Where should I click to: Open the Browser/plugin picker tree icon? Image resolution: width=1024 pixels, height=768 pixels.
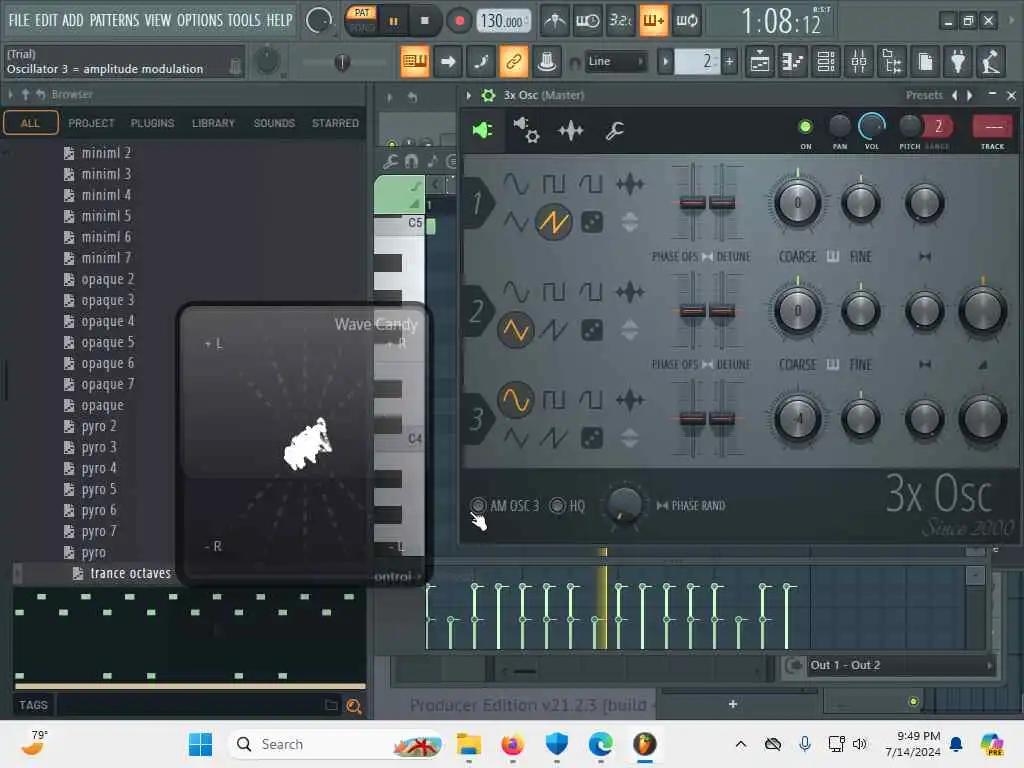pos(892,62)
